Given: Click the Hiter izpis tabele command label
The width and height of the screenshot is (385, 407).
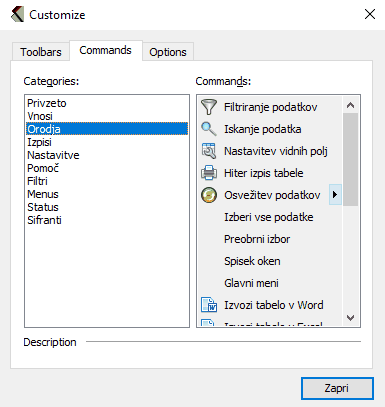Looking at the screenshot, I should tap(263, 173).
